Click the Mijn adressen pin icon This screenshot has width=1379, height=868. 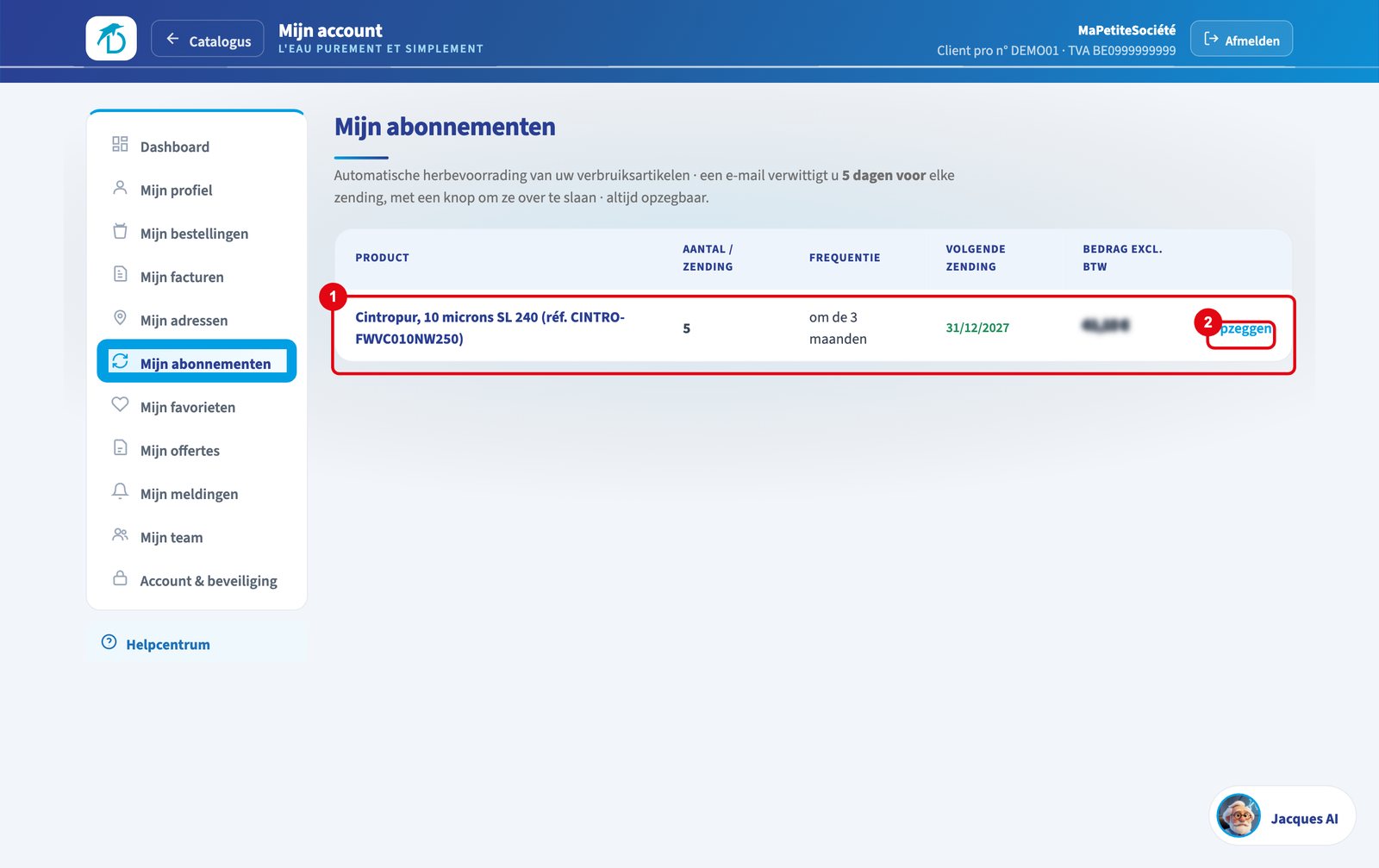(x=120, y=318)
